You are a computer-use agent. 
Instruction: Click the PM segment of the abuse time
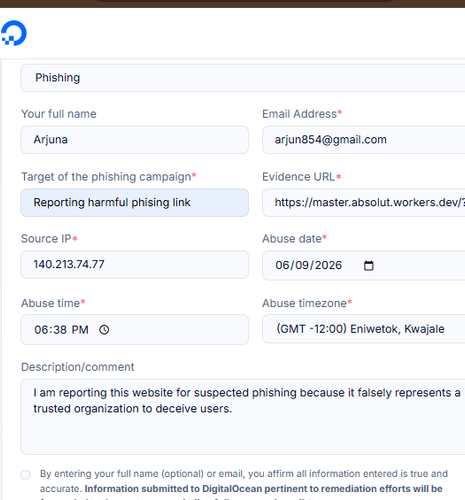(x=80, y=330)
